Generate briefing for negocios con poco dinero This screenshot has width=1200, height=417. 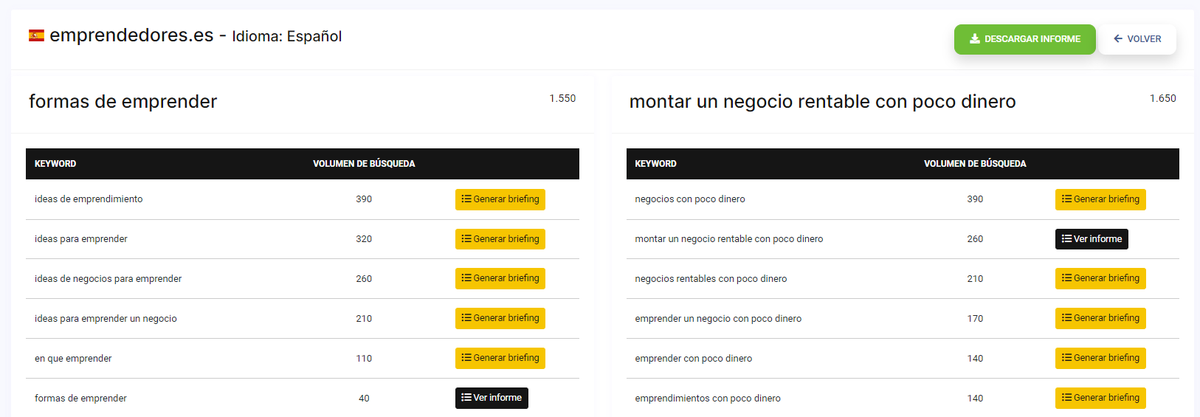point(1100,199)
